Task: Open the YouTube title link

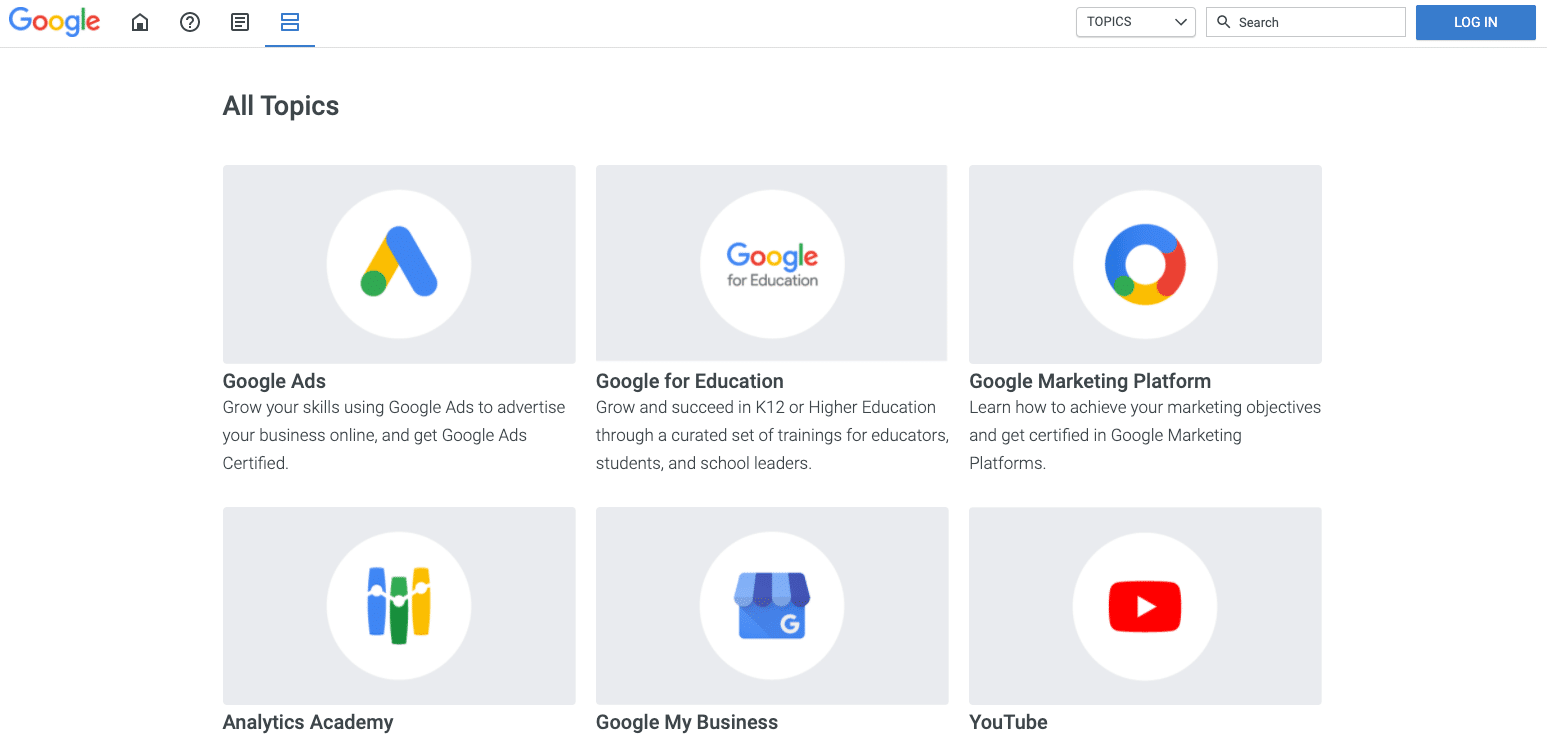Action: point(1008,722)
